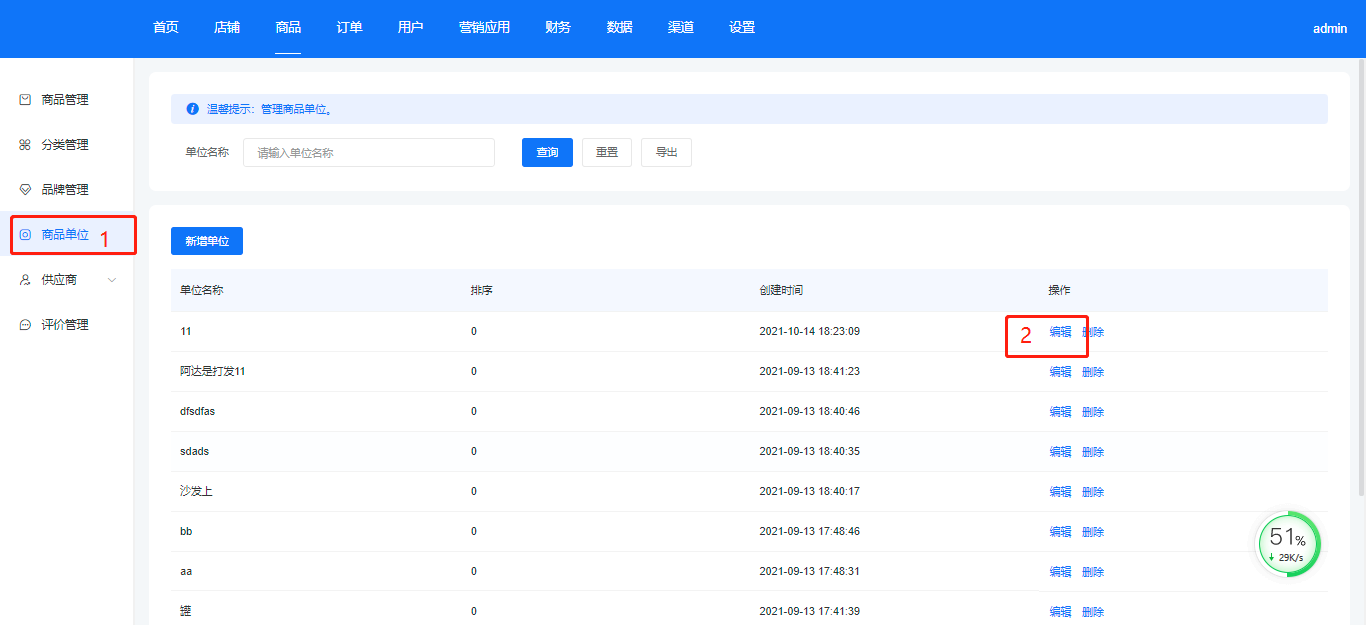This screenshot has height=625, width=1366.
Task: Click the 品牌管理 sidebar icon
Action: (x=26, y=190)
